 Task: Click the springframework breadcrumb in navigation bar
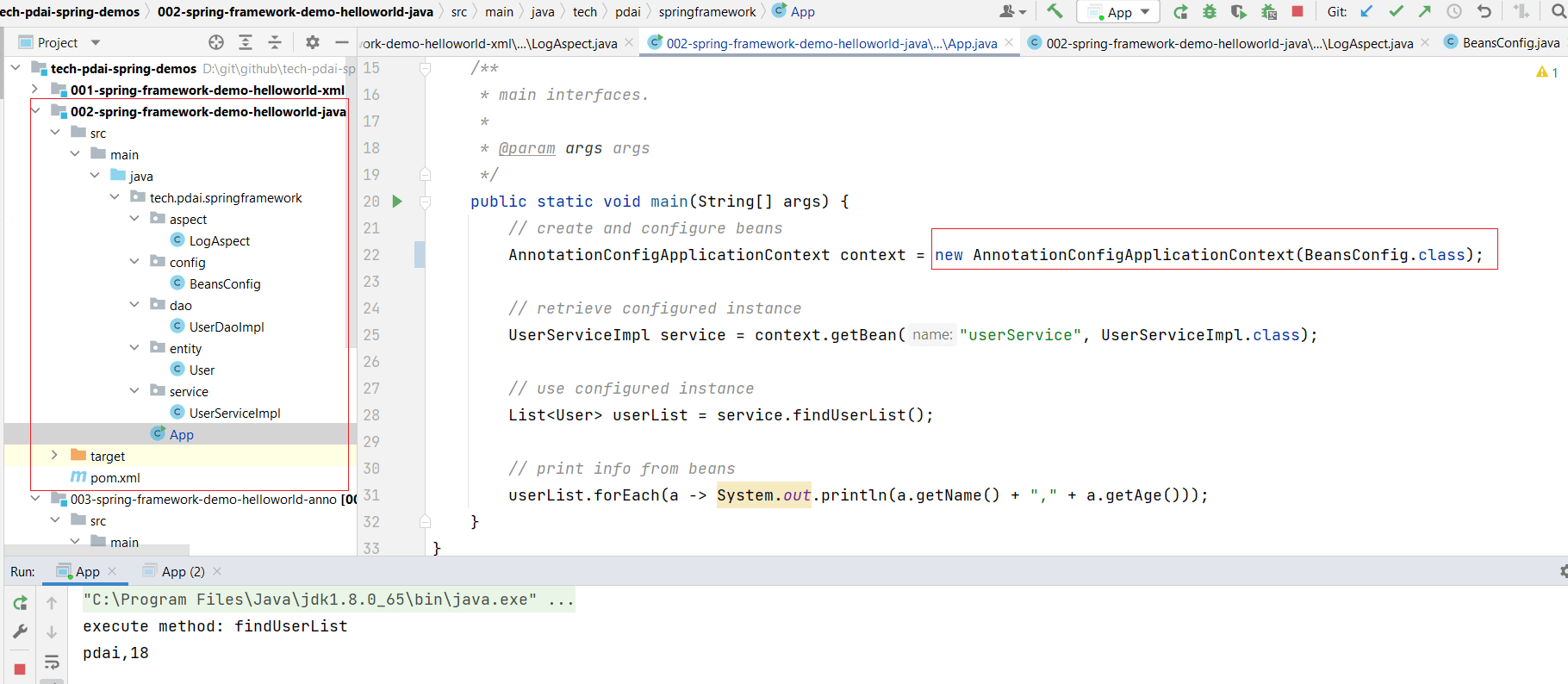(706, 12)
